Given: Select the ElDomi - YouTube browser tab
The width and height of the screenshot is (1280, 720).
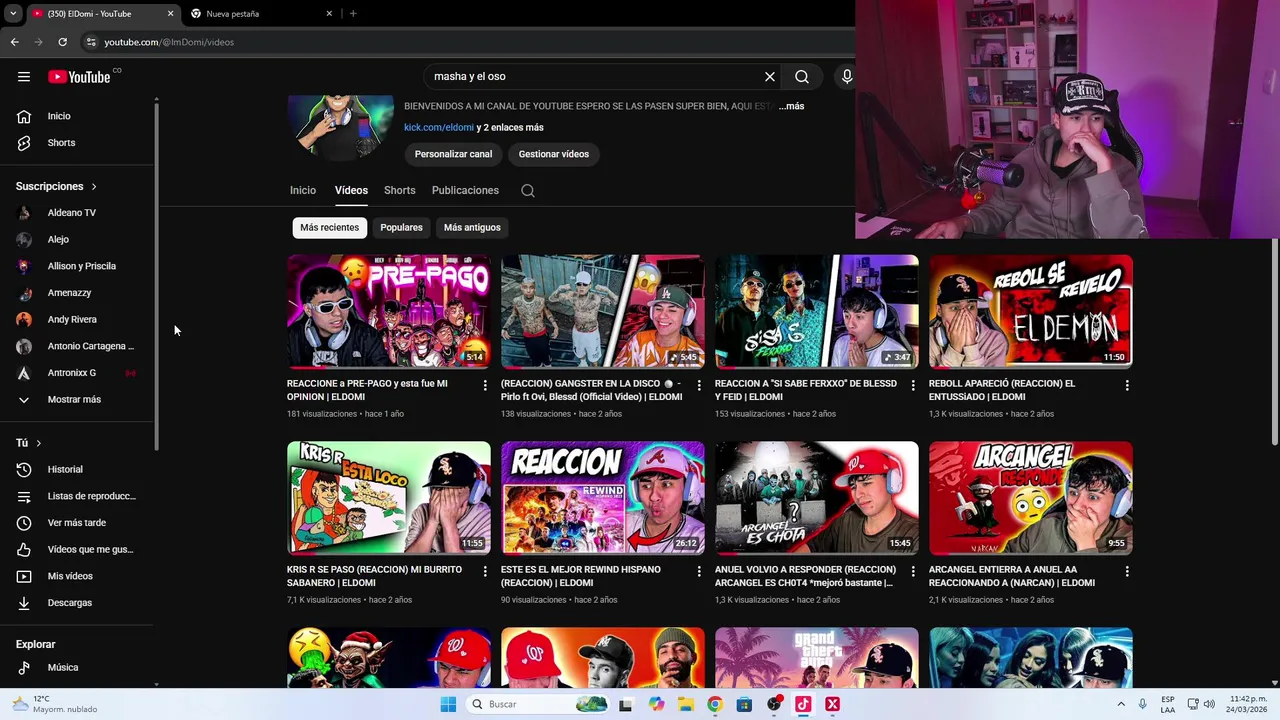Looking at the screenshot, I should point(101,14).
